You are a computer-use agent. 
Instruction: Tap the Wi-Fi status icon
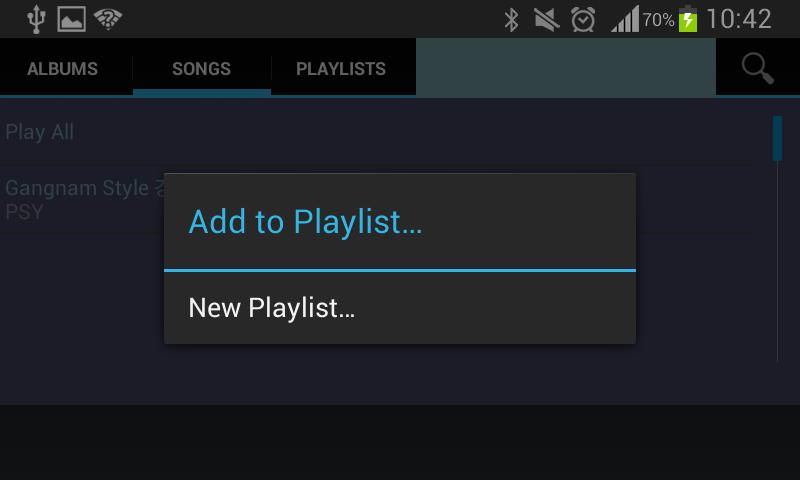[108, 19]
